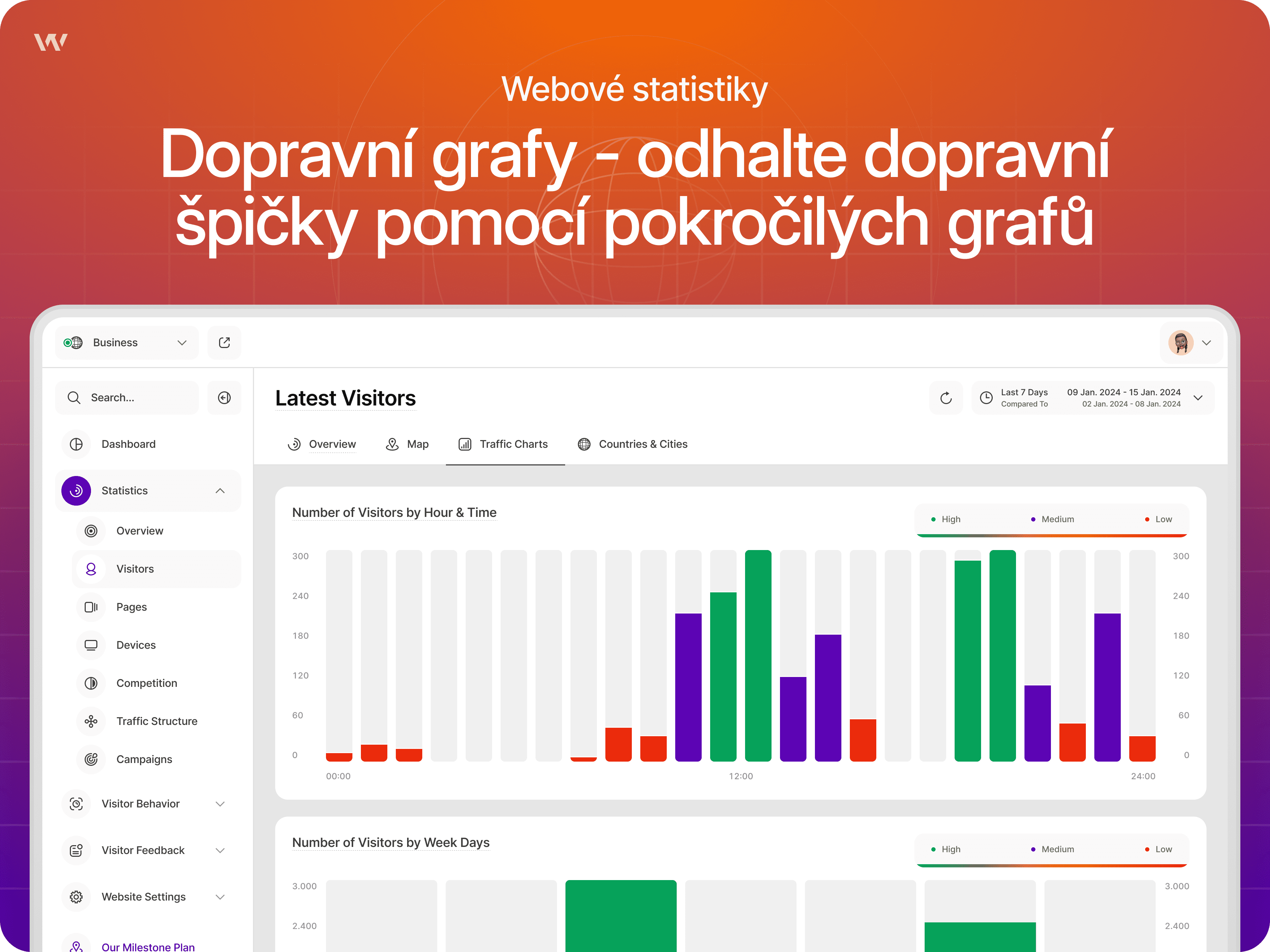Screen dimensions: 1270x952
Task: Click the 12:00 axis label
Action: tap(740, 776)
